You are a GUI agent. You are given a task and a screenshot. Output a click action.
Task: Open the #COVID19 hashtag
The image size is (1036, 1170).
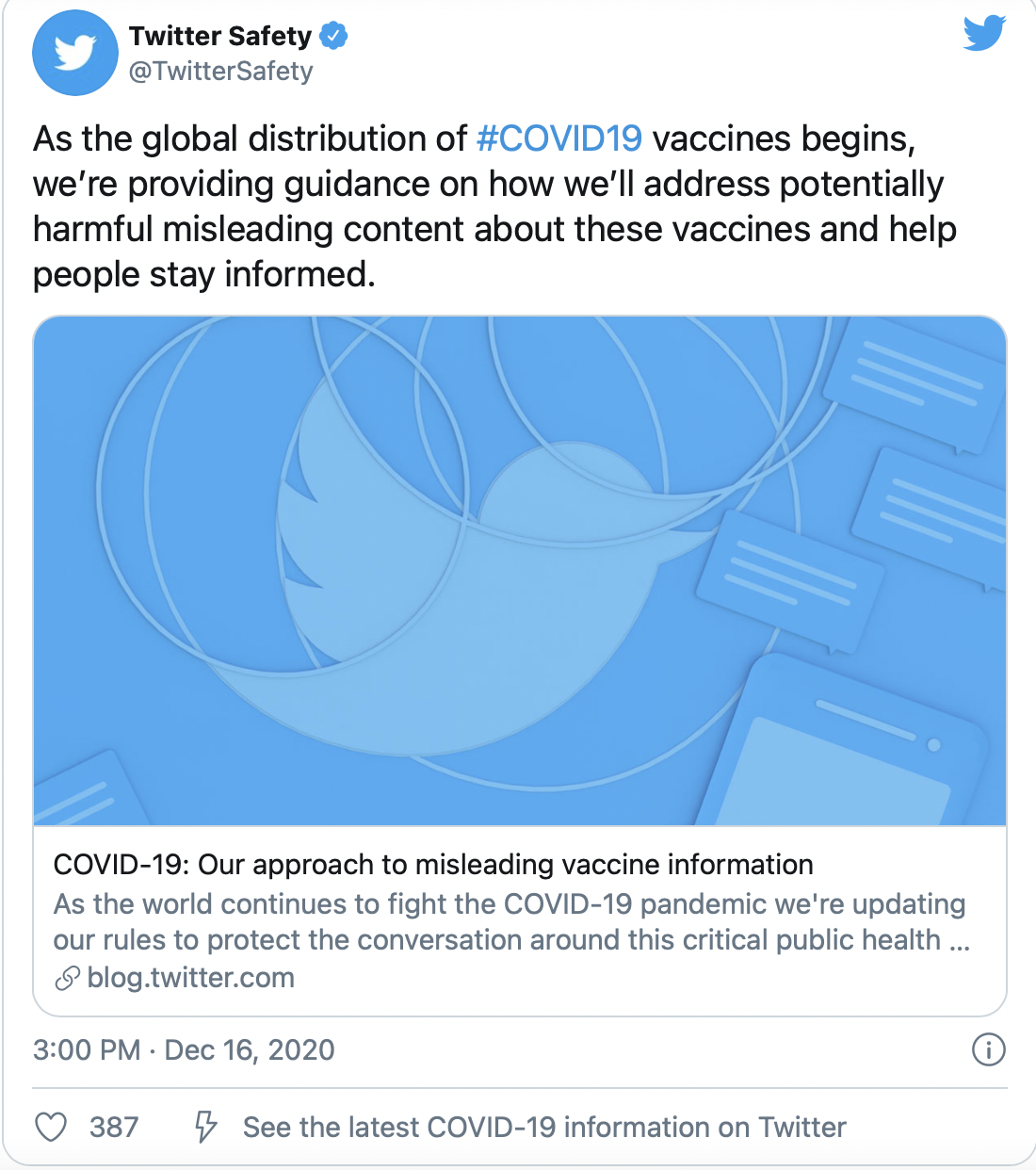pos(559,138)
